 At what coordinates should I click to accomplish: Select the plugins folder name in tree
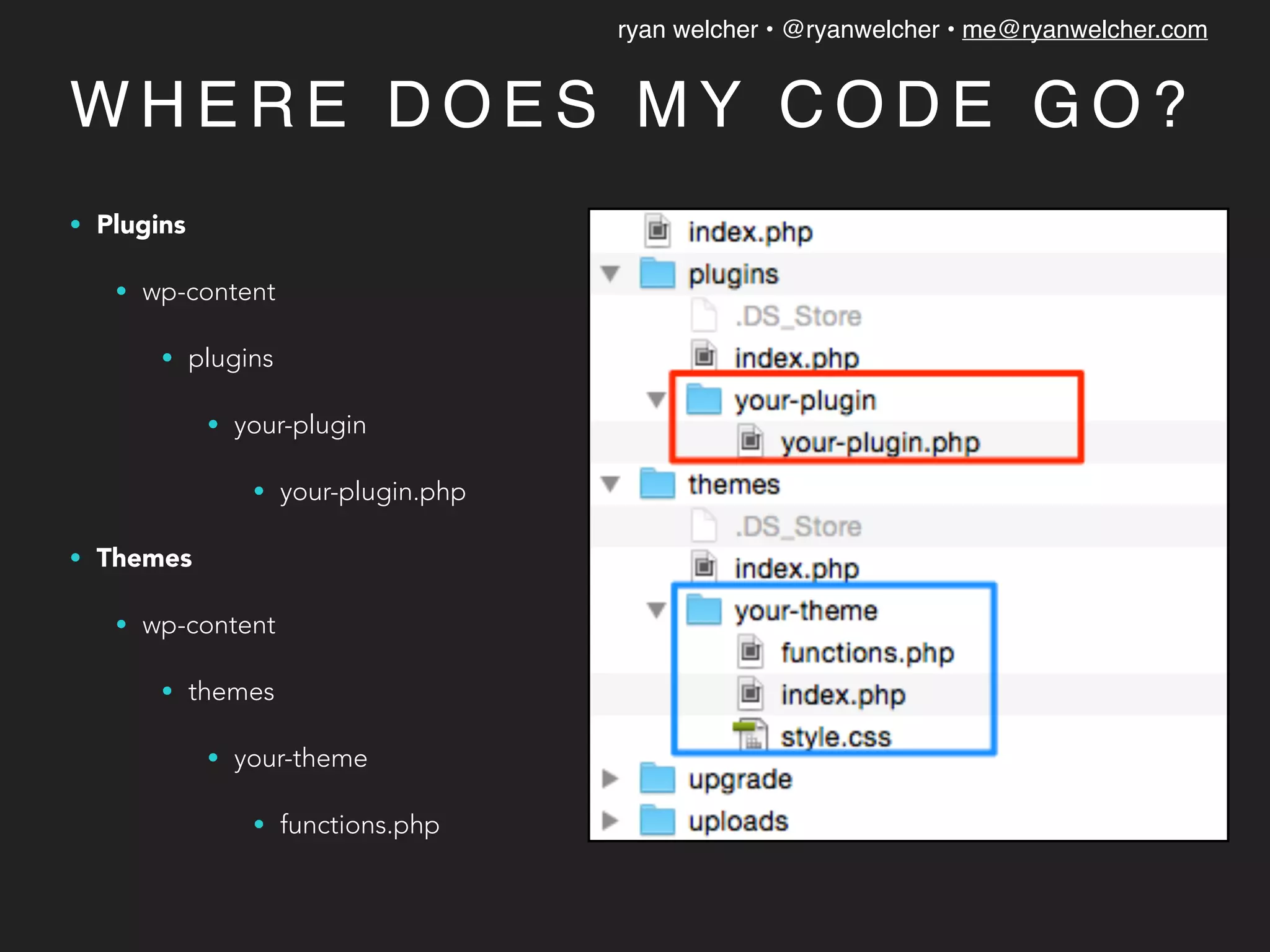pyautogui.click(x=734, y=275)
